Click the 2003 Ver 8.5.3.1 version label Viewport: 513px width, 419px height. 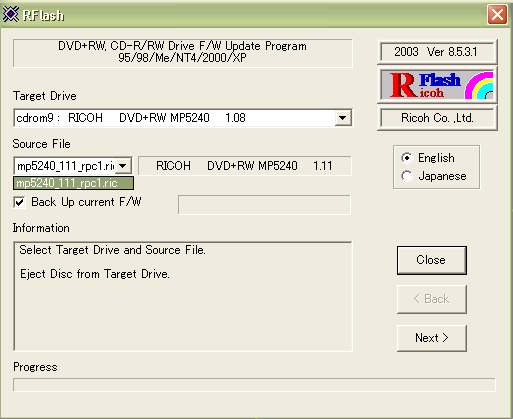[437, 52]
